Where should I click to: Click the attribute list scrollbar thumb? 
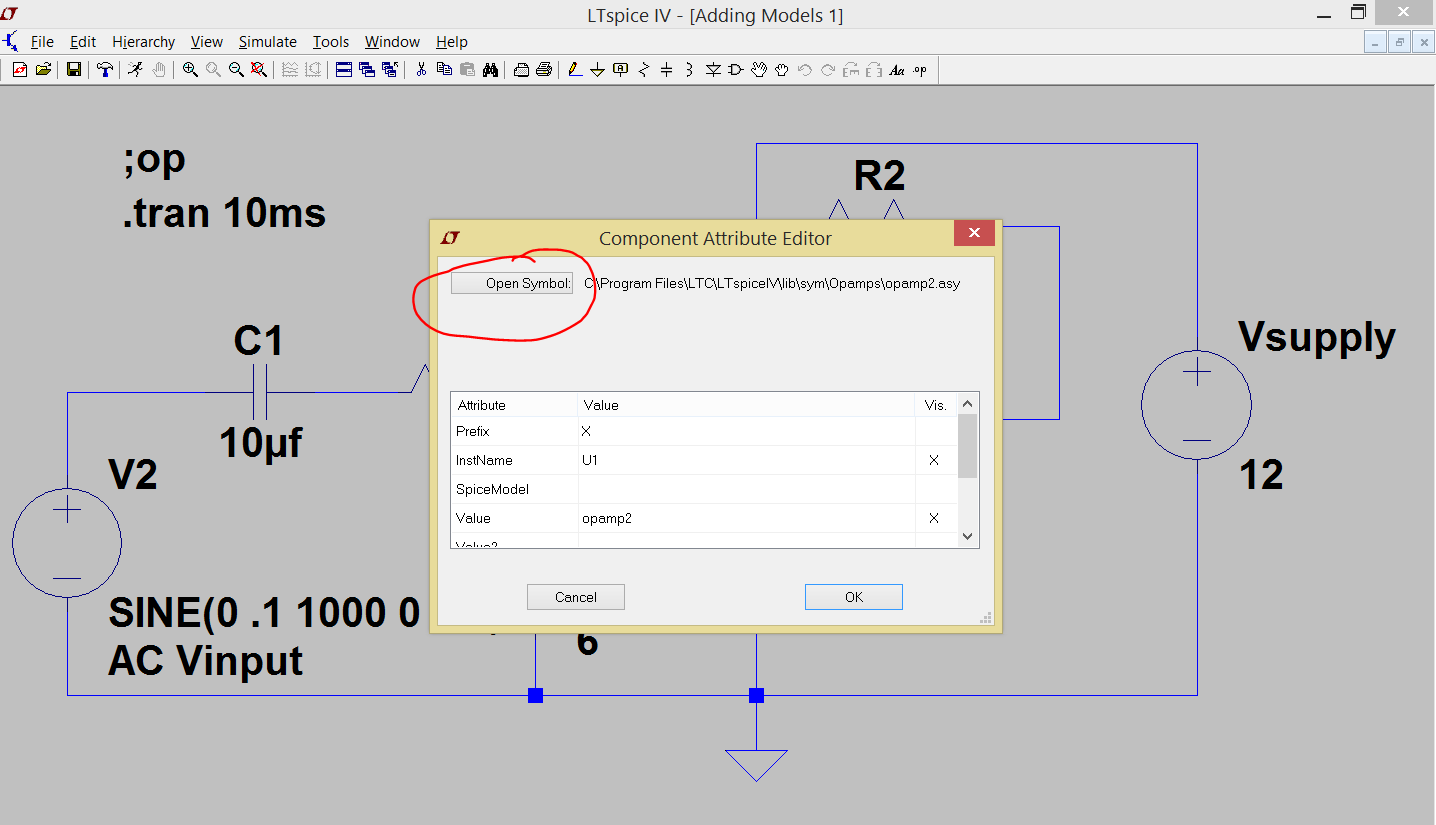[967, 446]
